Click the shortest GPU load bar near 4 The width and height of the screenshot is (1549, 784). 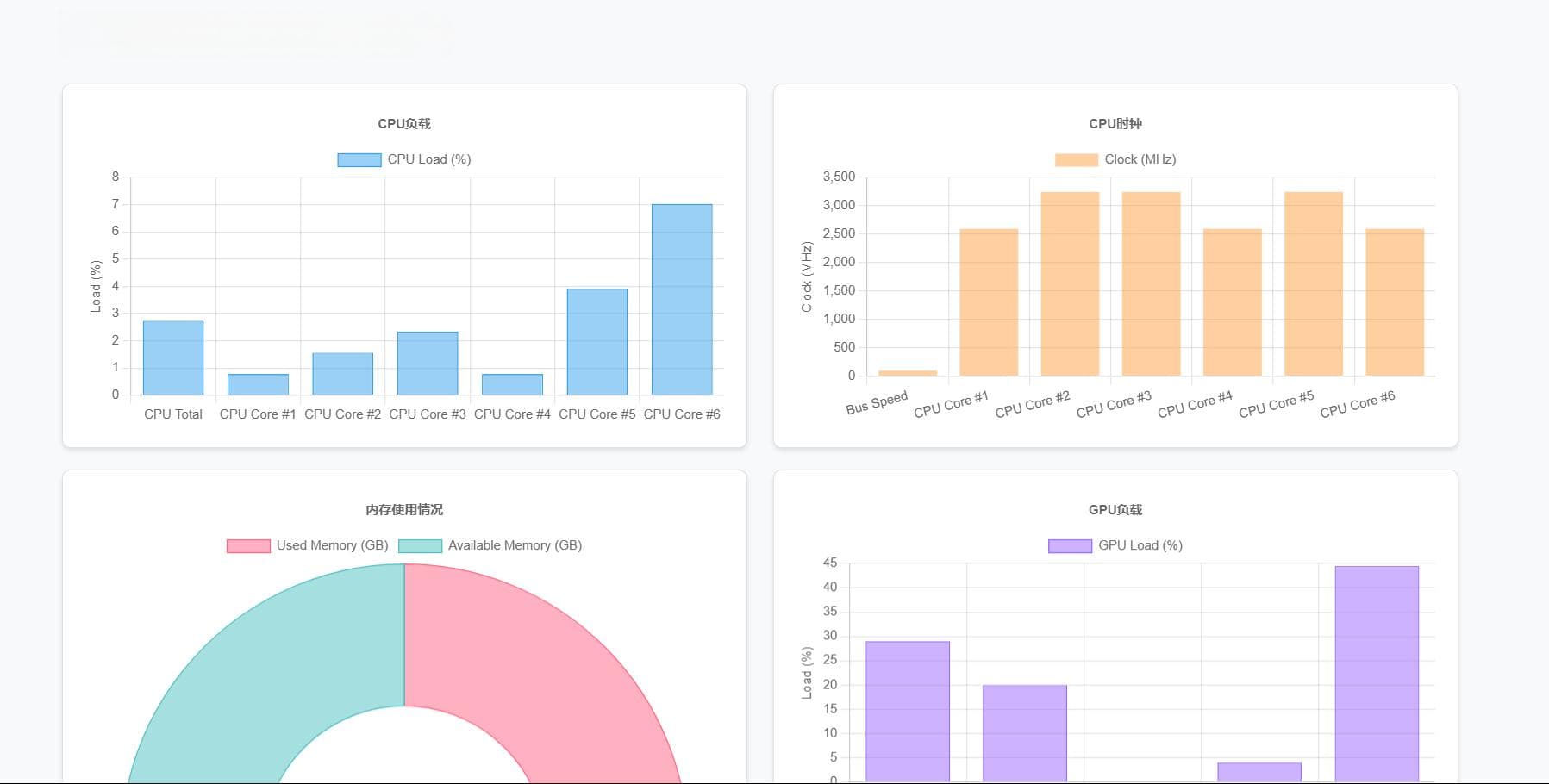[x=1259, y=772]
